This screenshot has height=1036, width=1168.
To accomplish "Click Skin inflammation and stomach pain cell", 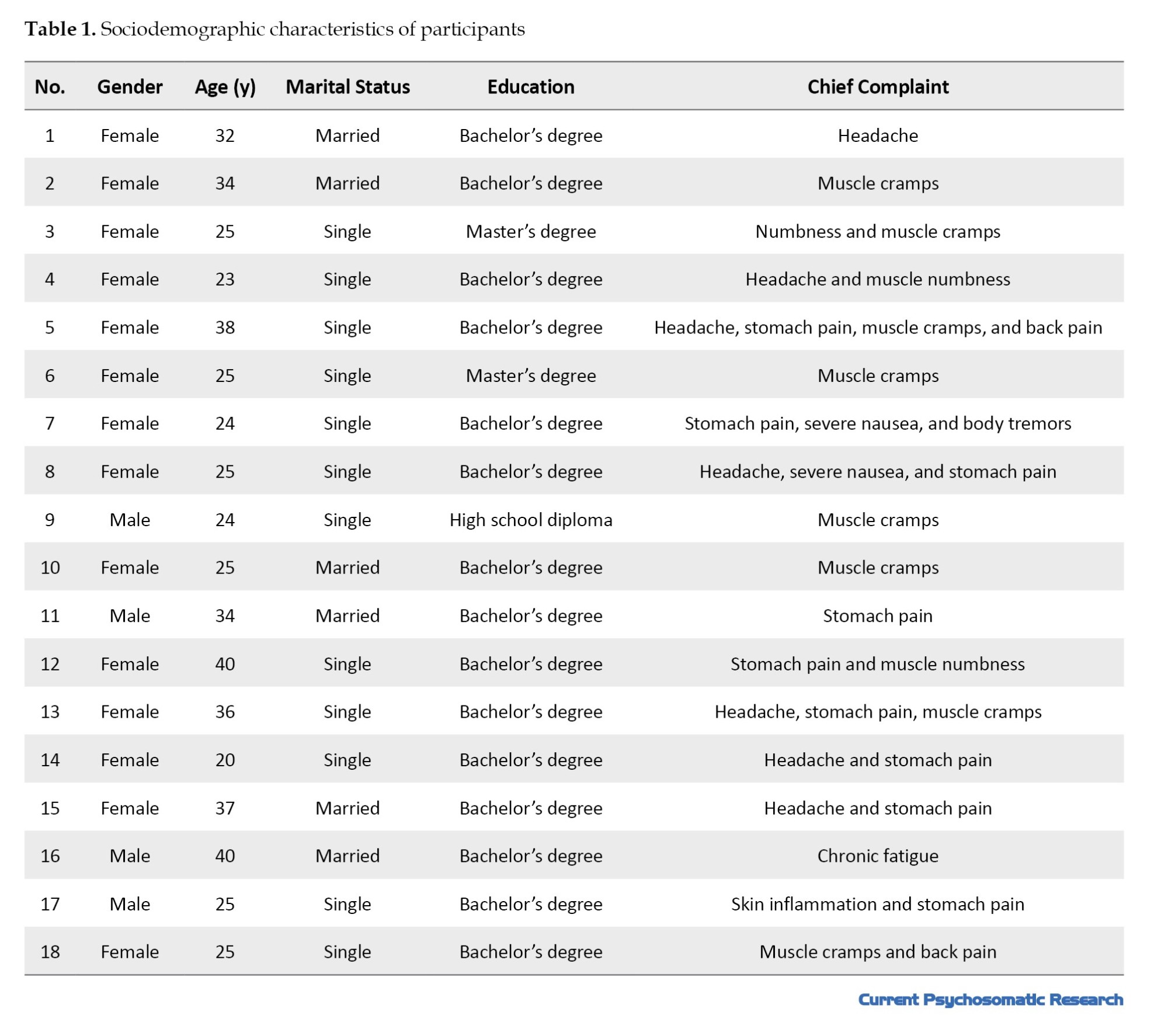I will tap(877, 904).
